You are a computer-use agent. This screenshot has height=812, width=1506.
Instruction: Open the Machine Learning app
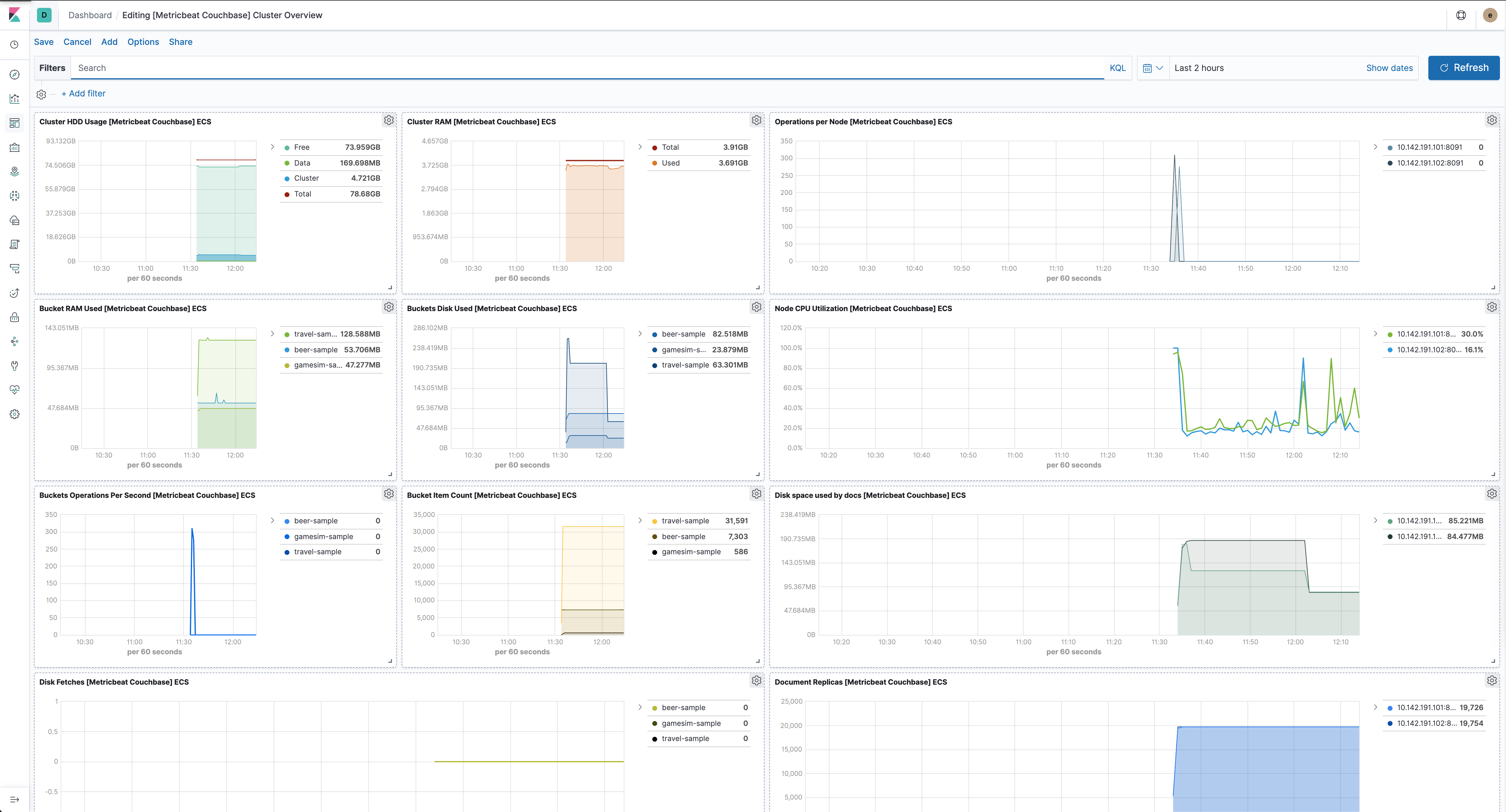point(15,196)
